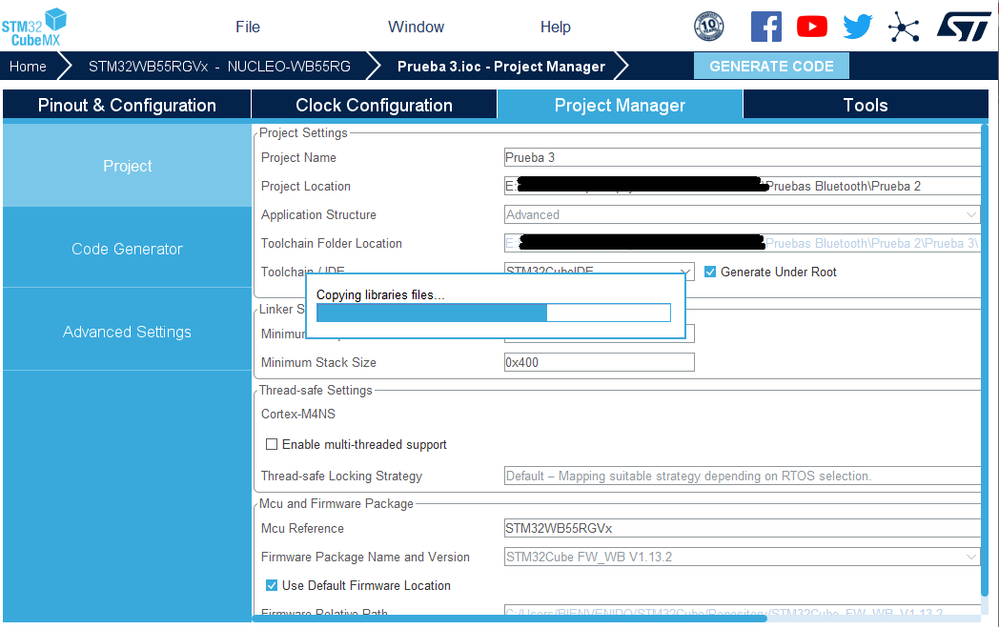Click the Mcu Reference label

coord(303,528)
